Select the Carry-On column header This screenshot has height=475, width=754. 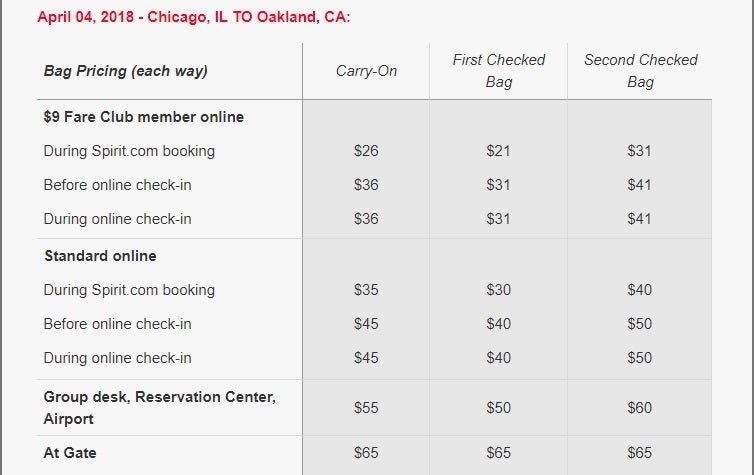tap(366, 71)
